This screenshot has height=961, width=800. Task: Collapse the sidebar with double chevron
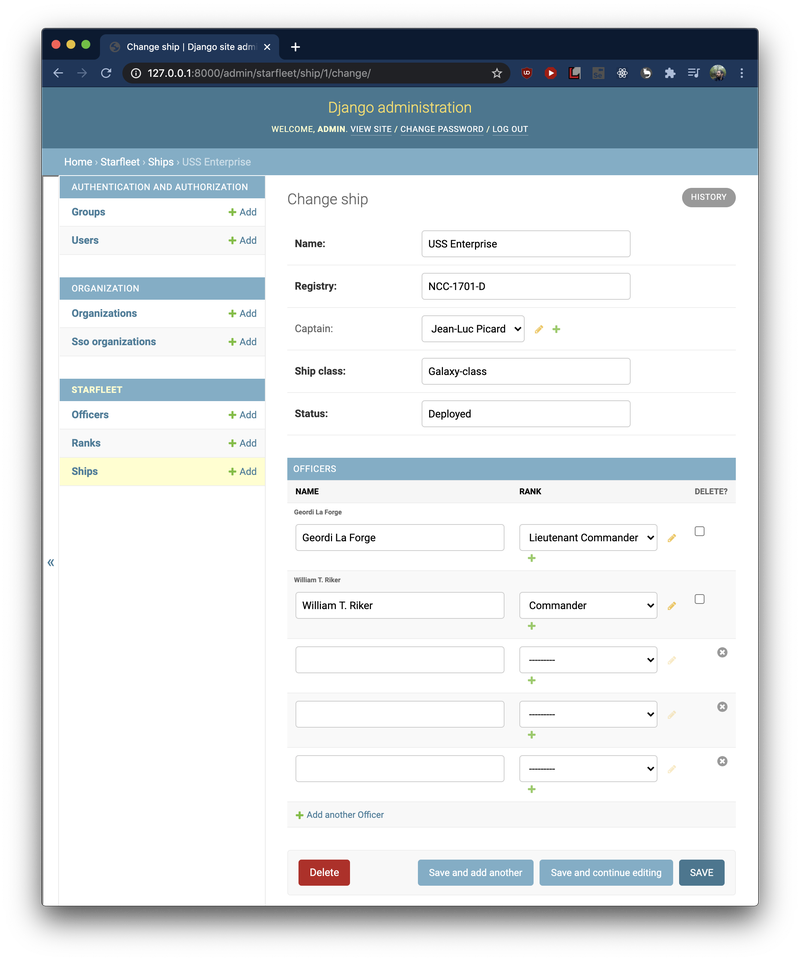51,562
